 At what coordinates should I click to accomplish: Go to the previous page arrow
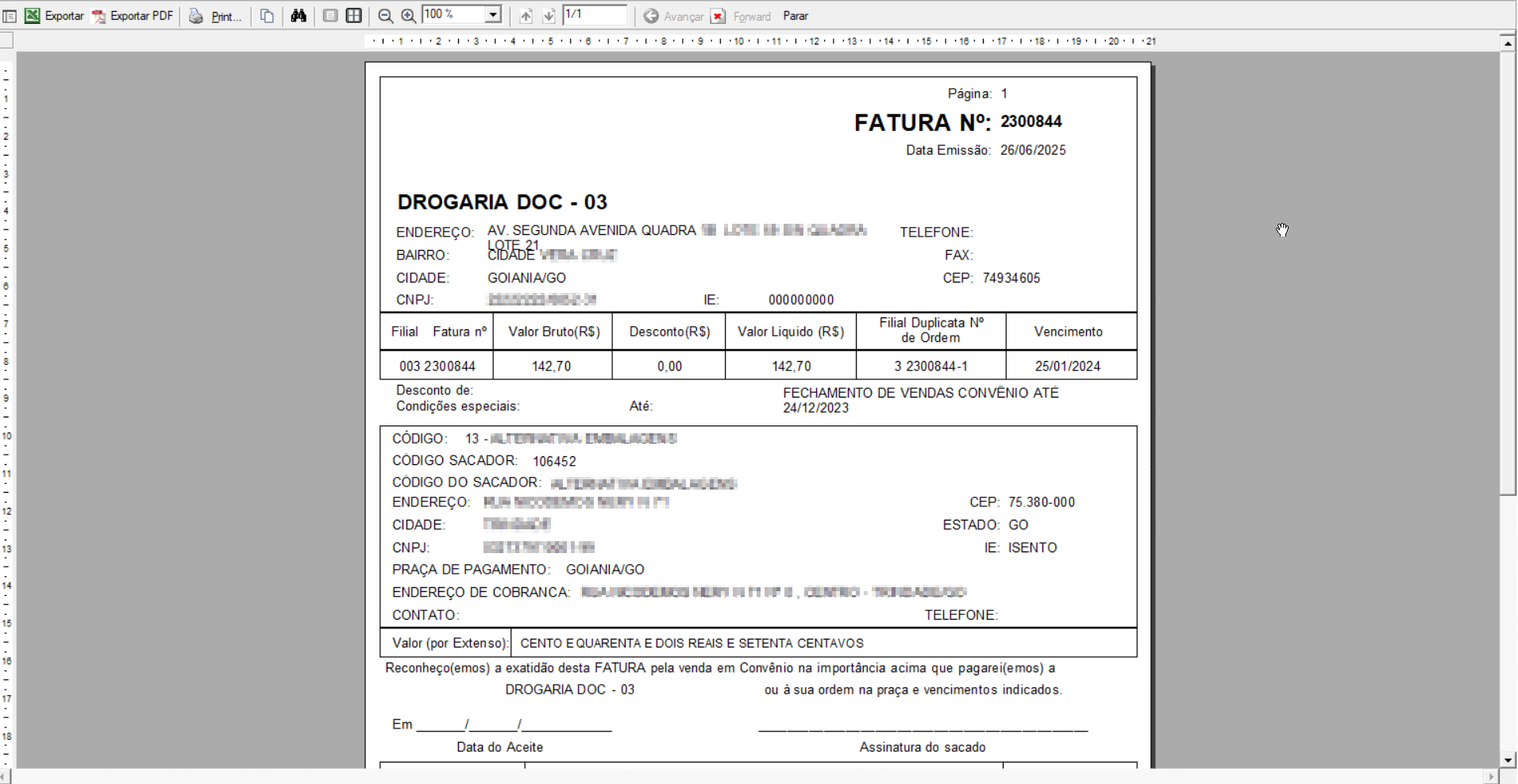526,16
